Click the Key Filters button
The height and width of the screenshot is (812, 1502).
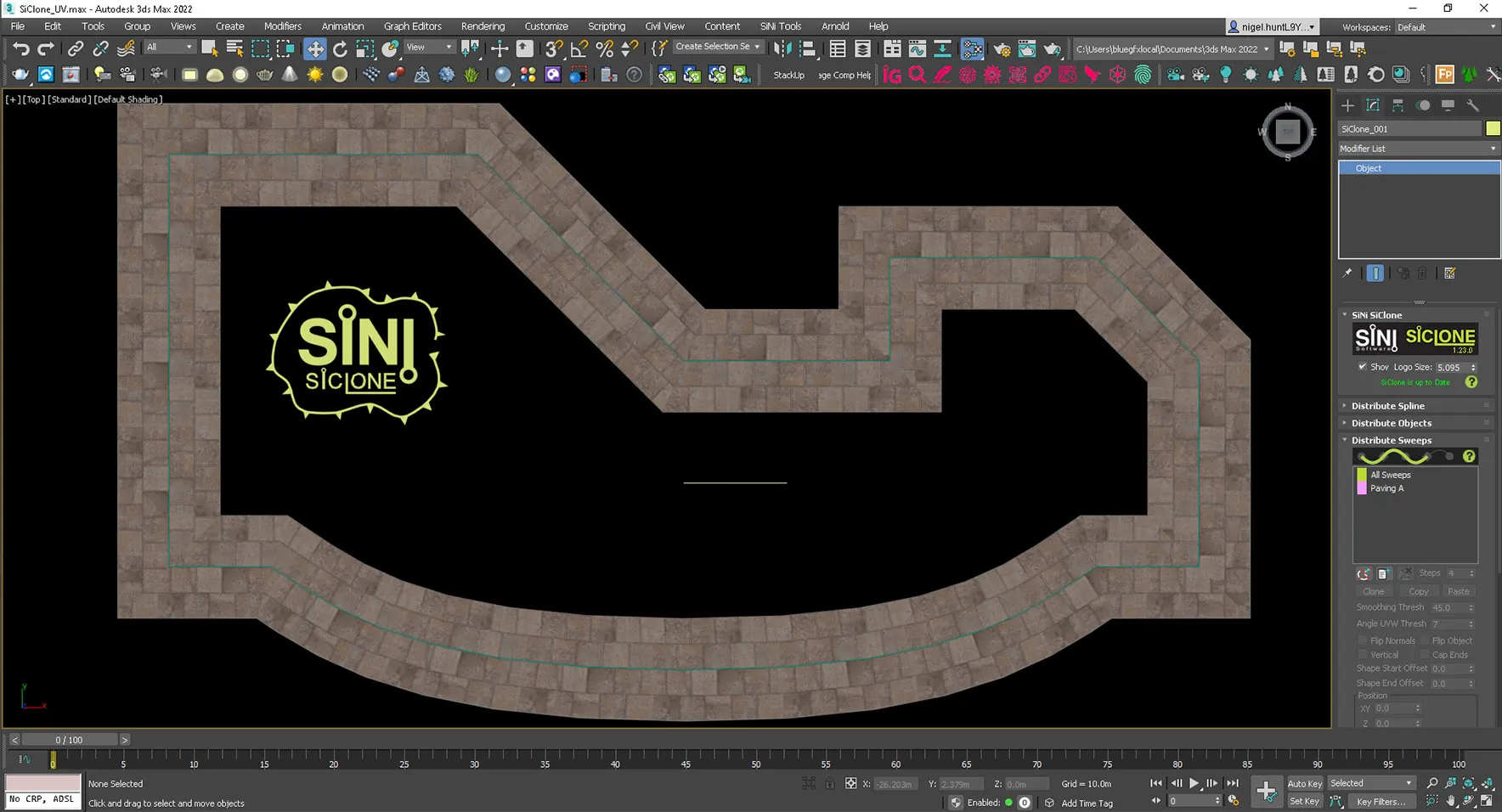[x=1381, y=801]
